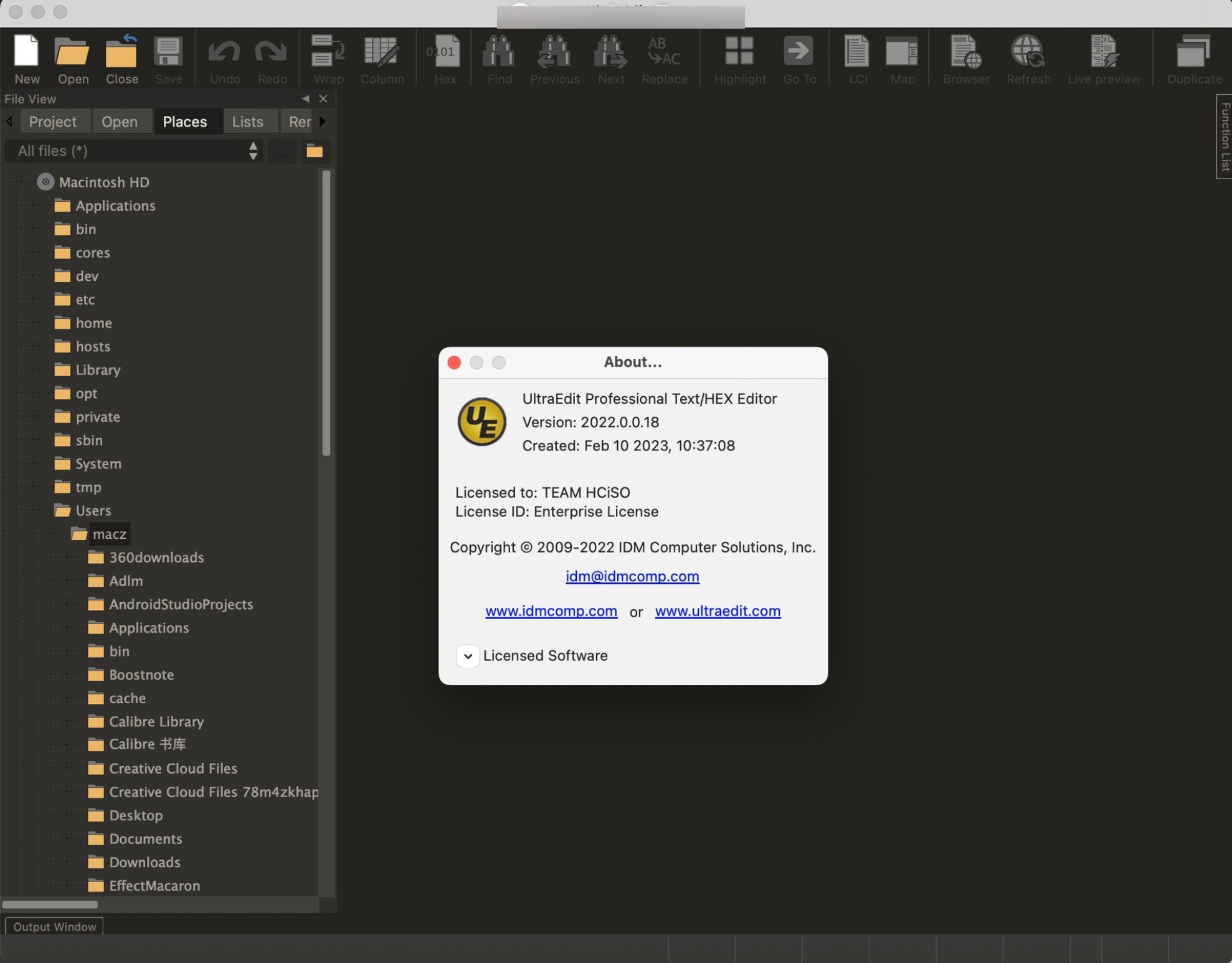Image resolution: width=1232 pixels, height=963 pixels.
Task: Click the Undo toolbar icon
Action: coord(224,59)
